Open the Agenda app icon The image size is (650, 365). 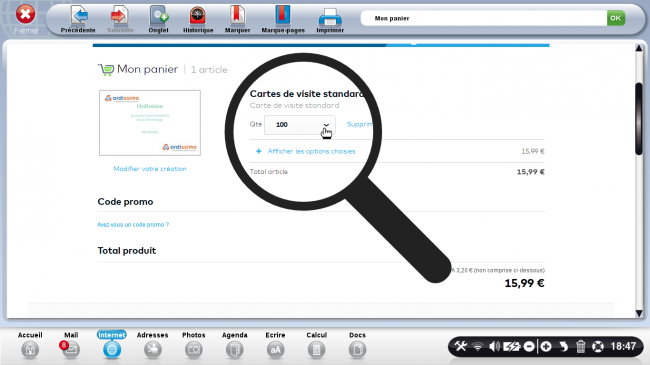click(x=234, y=349)
